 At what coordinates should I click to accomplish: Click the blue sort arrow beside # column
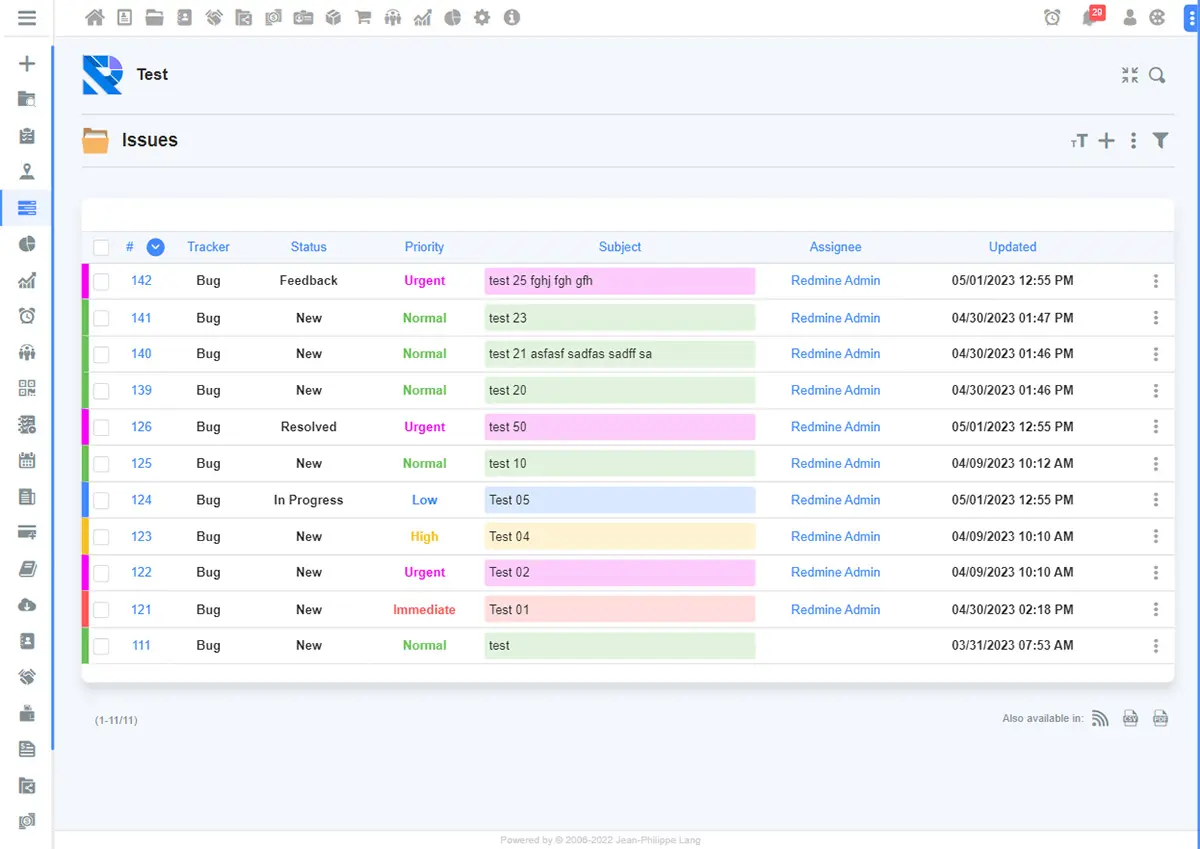(x=155, y=247)
